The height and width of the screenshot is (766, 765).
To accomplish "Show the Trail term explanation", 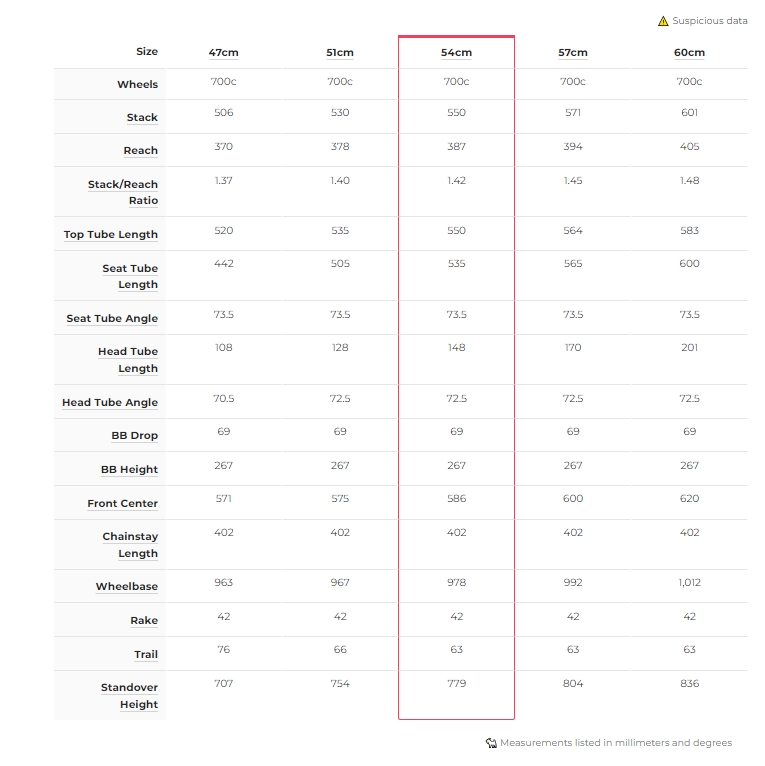I will pos(146,655).
